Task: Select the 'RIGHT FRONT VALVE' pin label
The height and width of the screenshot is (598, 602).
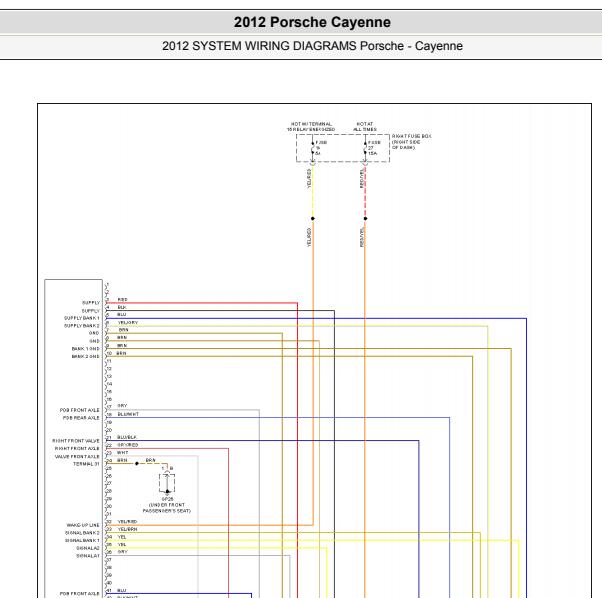Action: pyautogui.click(x=76, y=441)
